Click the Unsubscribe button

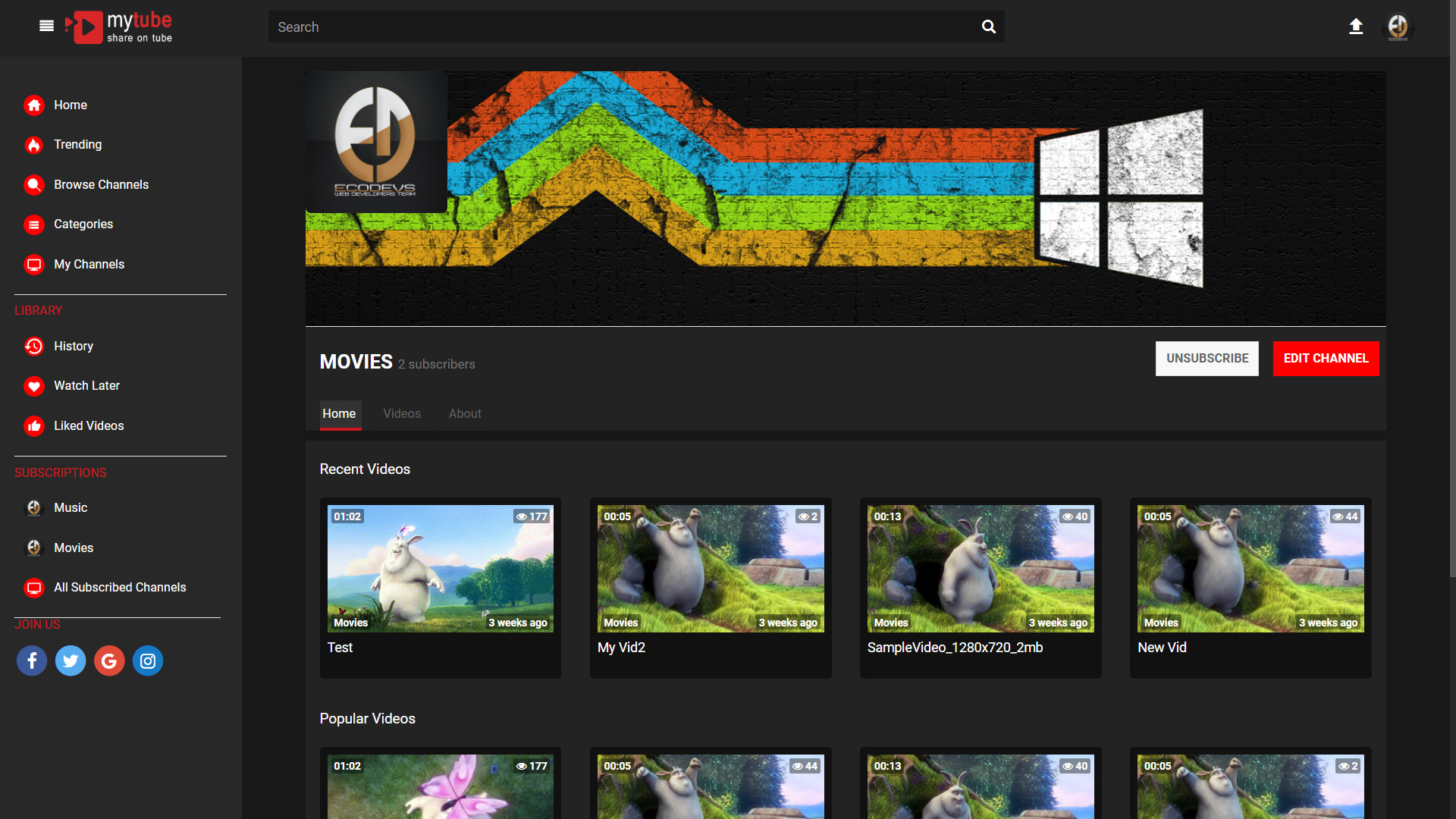1207,359
